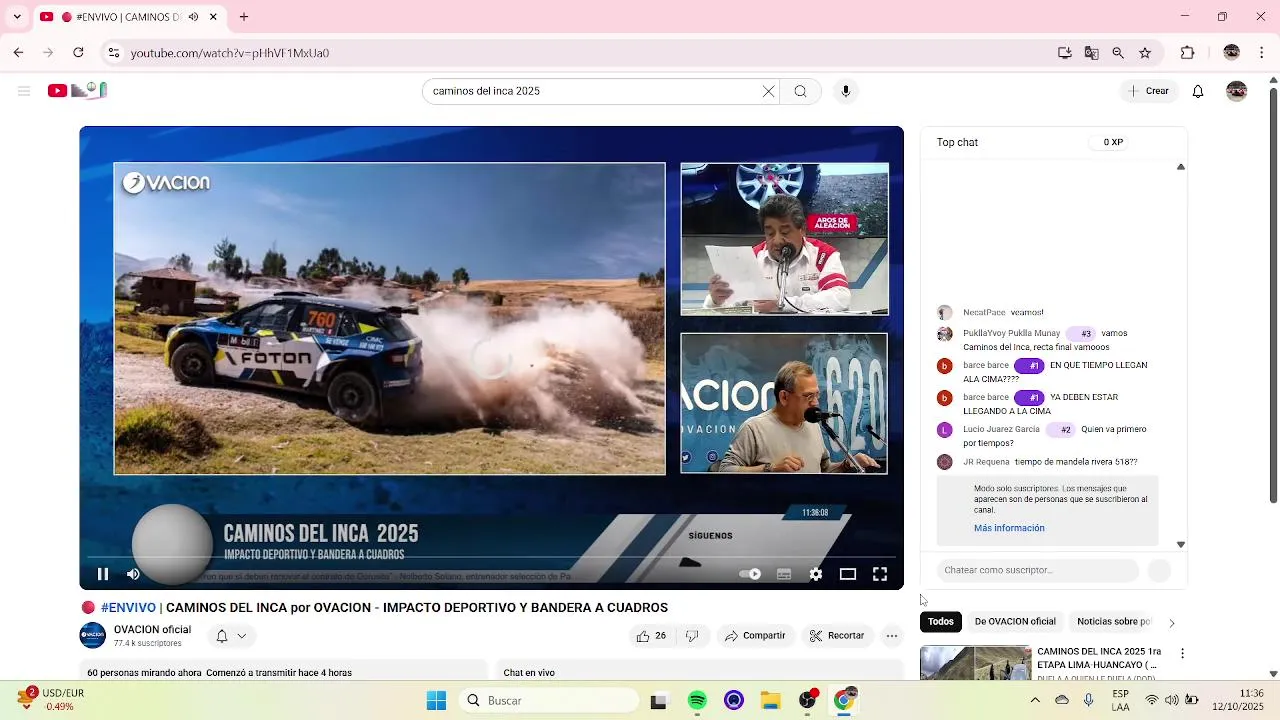
Task: Pause the live video
Action: [x=102, y=574]
